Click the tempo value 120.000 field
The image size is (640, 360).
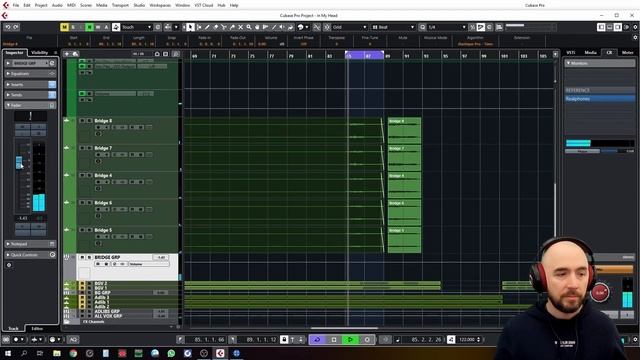pyautogui.click(x=467, y=340)
